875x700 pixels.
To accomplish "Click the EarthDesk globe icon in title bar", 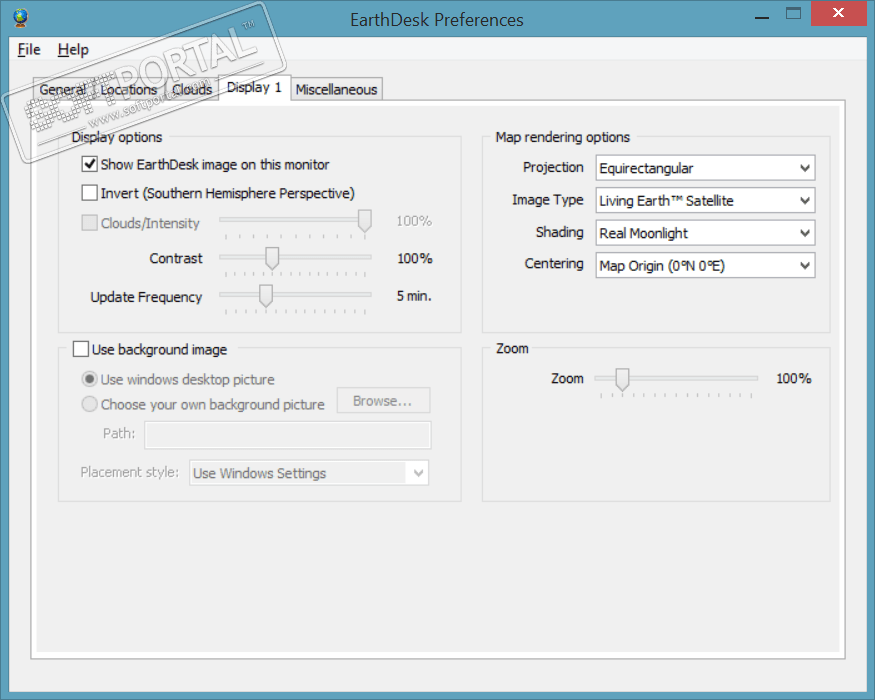I will click(x=21, y=18).
